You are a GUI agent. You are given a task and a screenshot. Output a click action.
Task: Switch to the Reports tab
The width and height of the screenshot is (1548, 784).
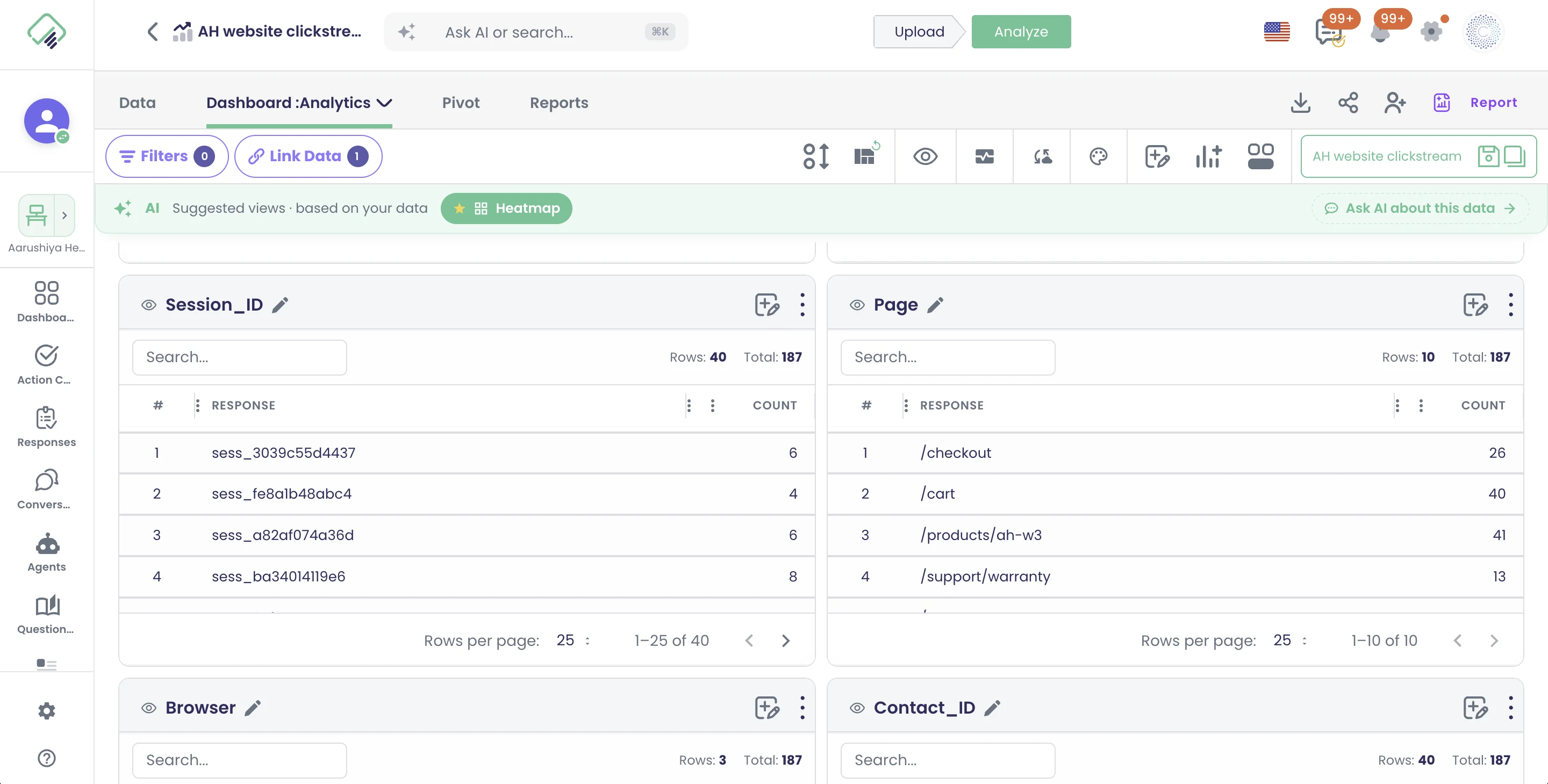559,103
